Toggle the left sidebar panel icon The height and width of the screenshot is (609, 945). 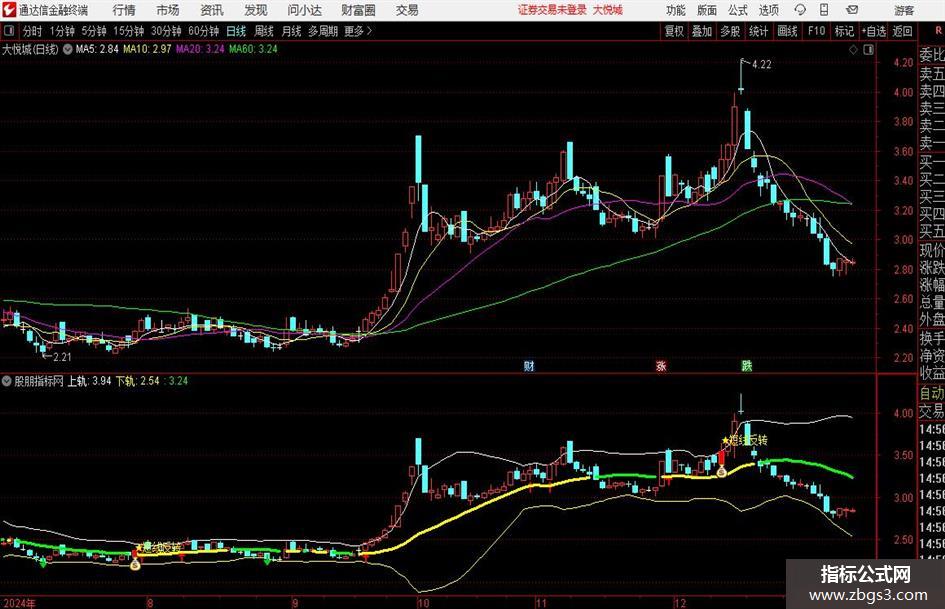pos(9,31)
